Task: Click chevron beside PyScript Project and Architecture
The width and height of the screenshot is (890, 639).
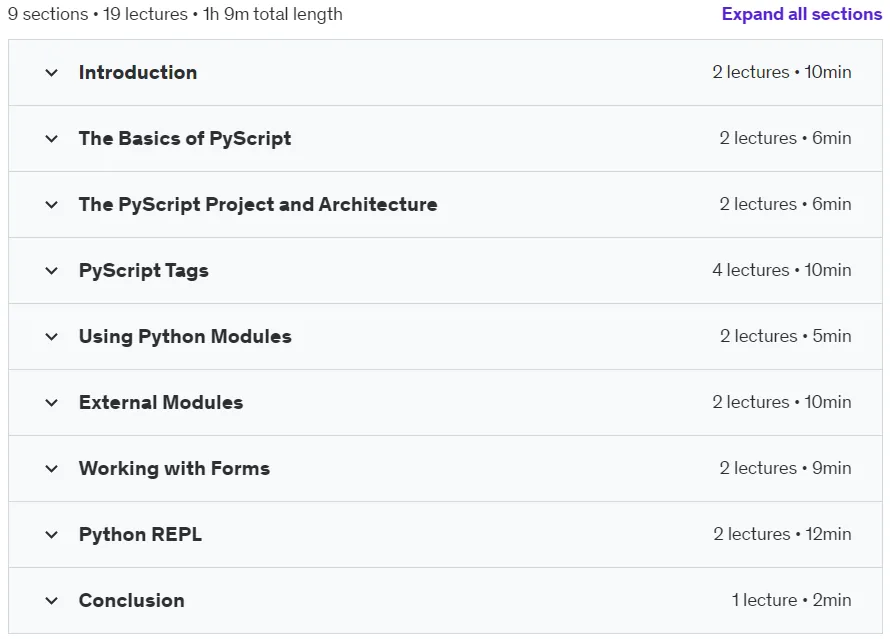Action: [52, 204]
